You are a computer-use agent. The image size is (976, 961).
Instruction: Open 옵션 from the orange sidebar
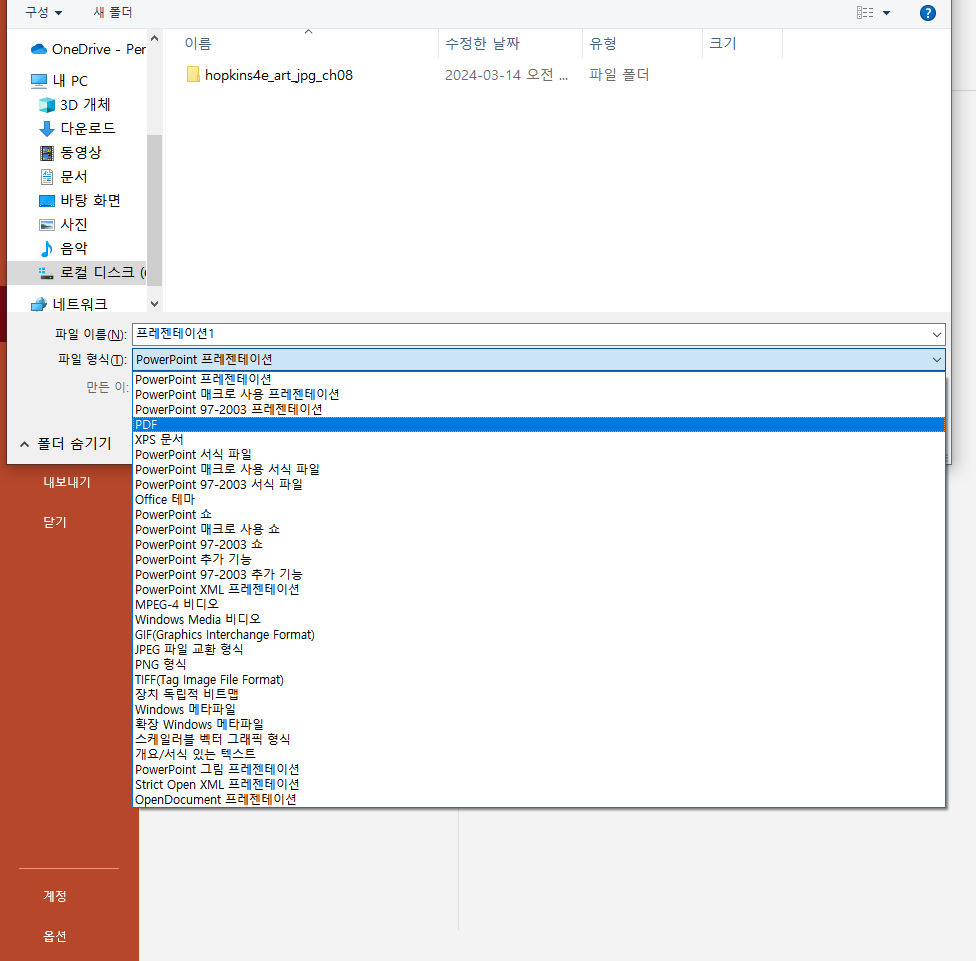click(x=54, y=936)
